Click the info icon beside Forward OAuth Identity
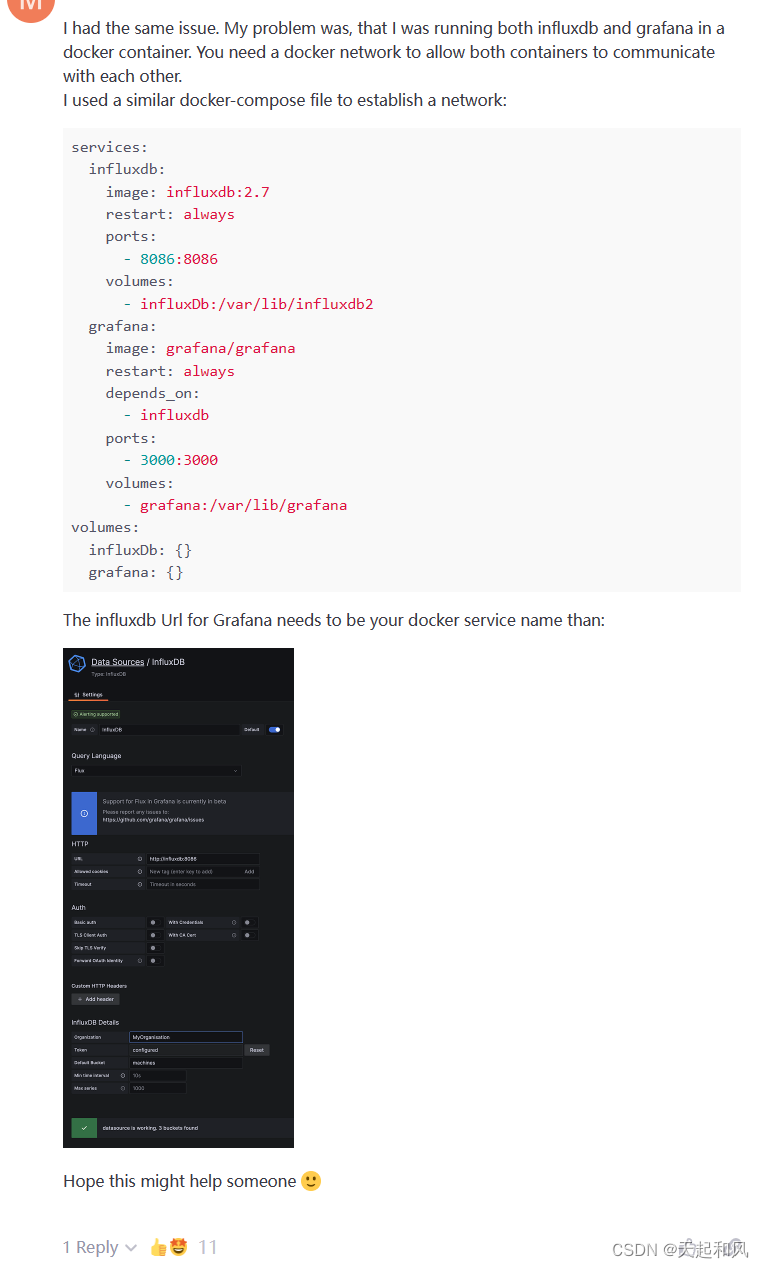The width and height of the screenshot is (764, 1268). click(140, 961)
